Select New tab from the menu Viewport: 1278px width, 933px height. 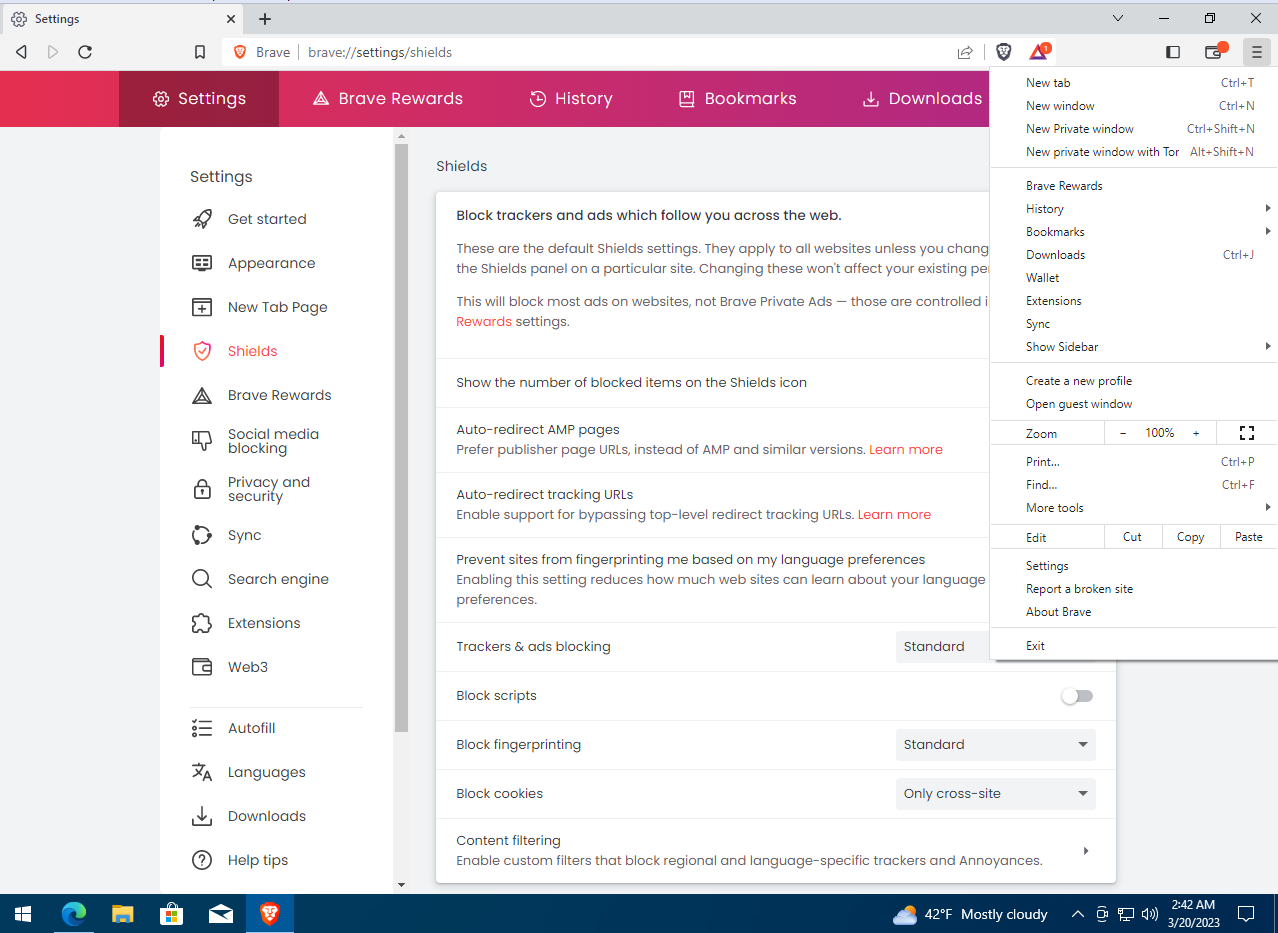[1133, 83]
